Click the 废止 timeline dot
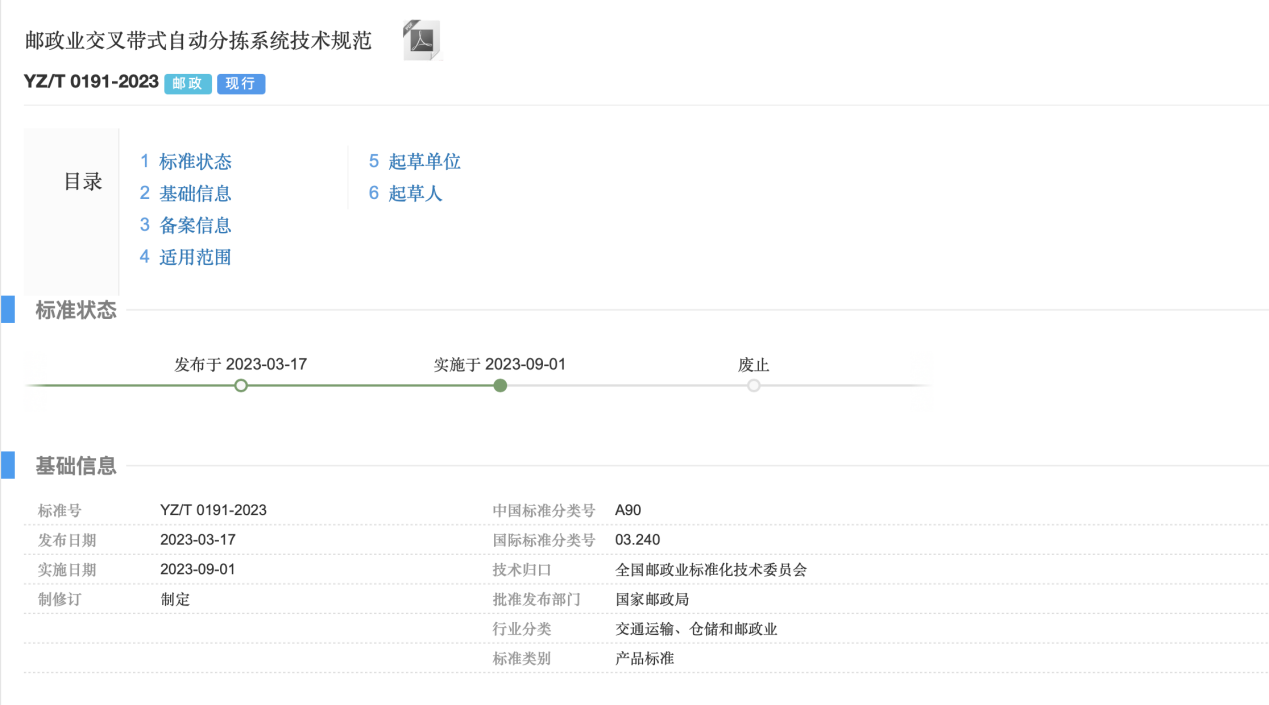 [x=754, y=385]
